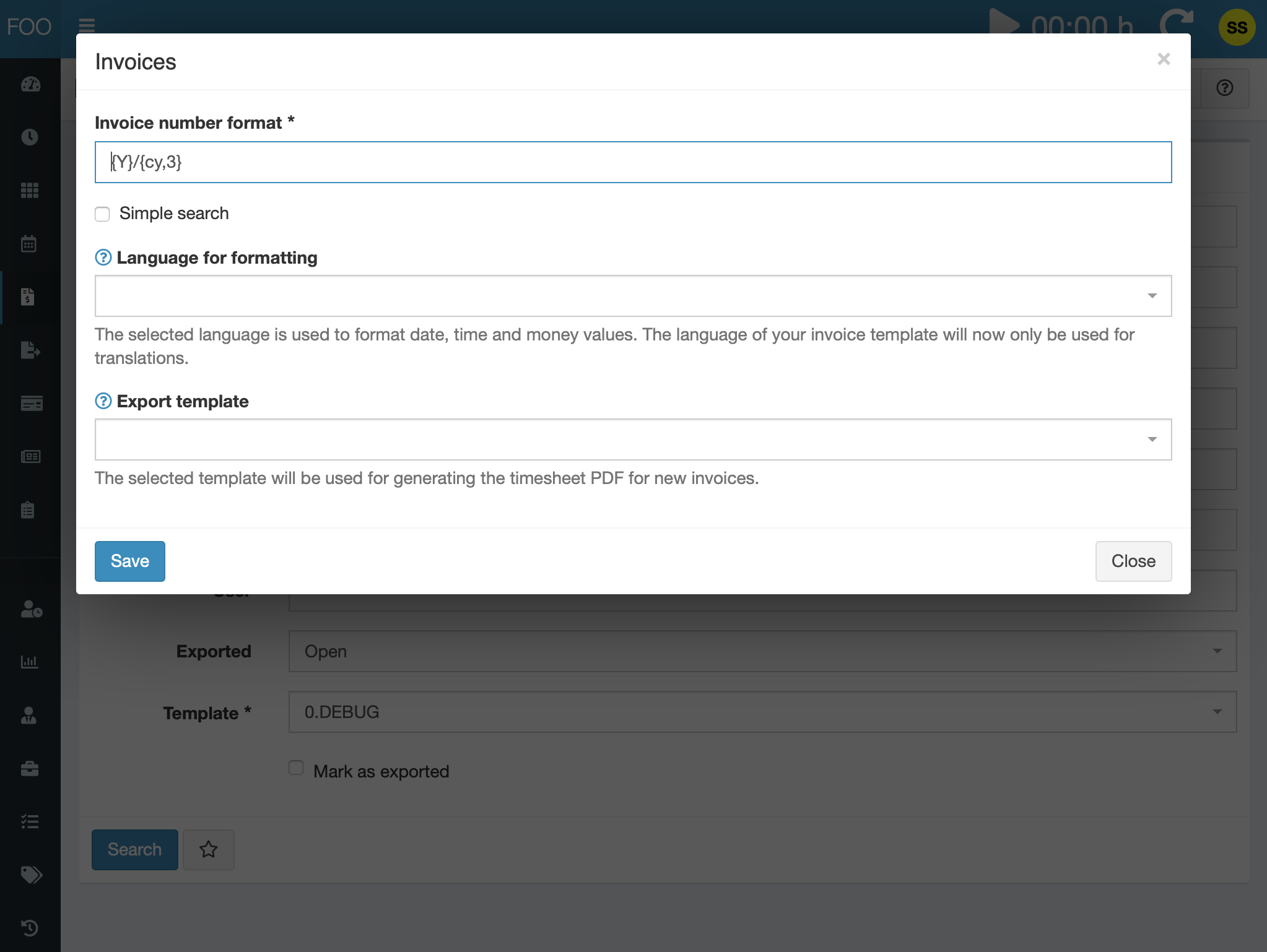Open the customers person icon in sidebar
The image size is (1267, 952).
tap(29, 716)
